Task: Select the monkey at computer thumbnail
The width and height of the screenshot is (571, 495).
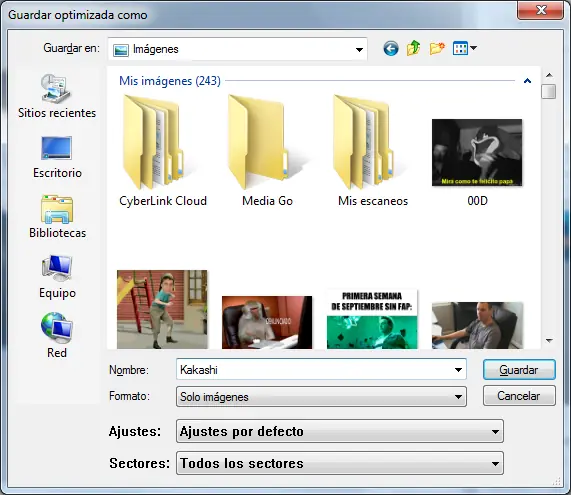Action: (x=267, y=322)
